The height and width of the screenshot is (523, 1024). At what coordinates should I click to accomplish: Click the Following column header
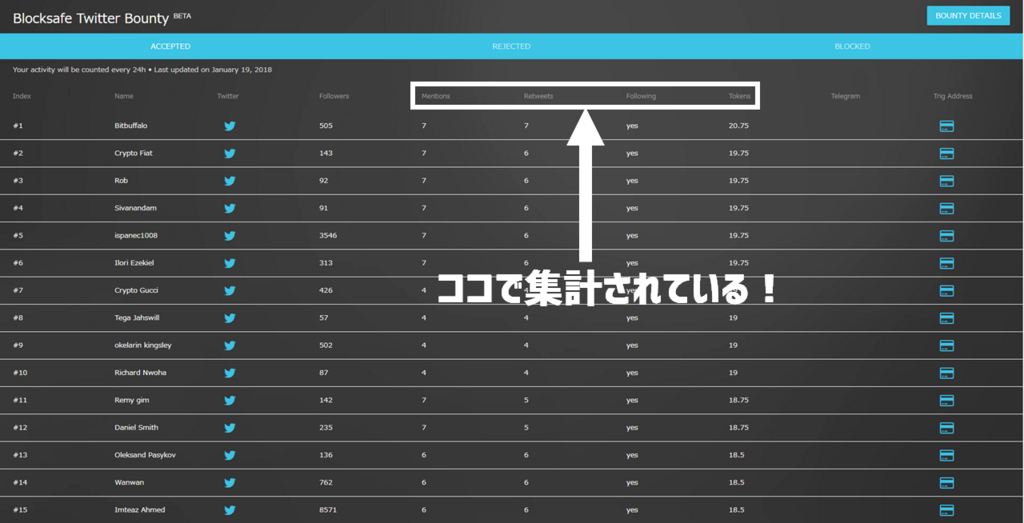tap(641, 96)
